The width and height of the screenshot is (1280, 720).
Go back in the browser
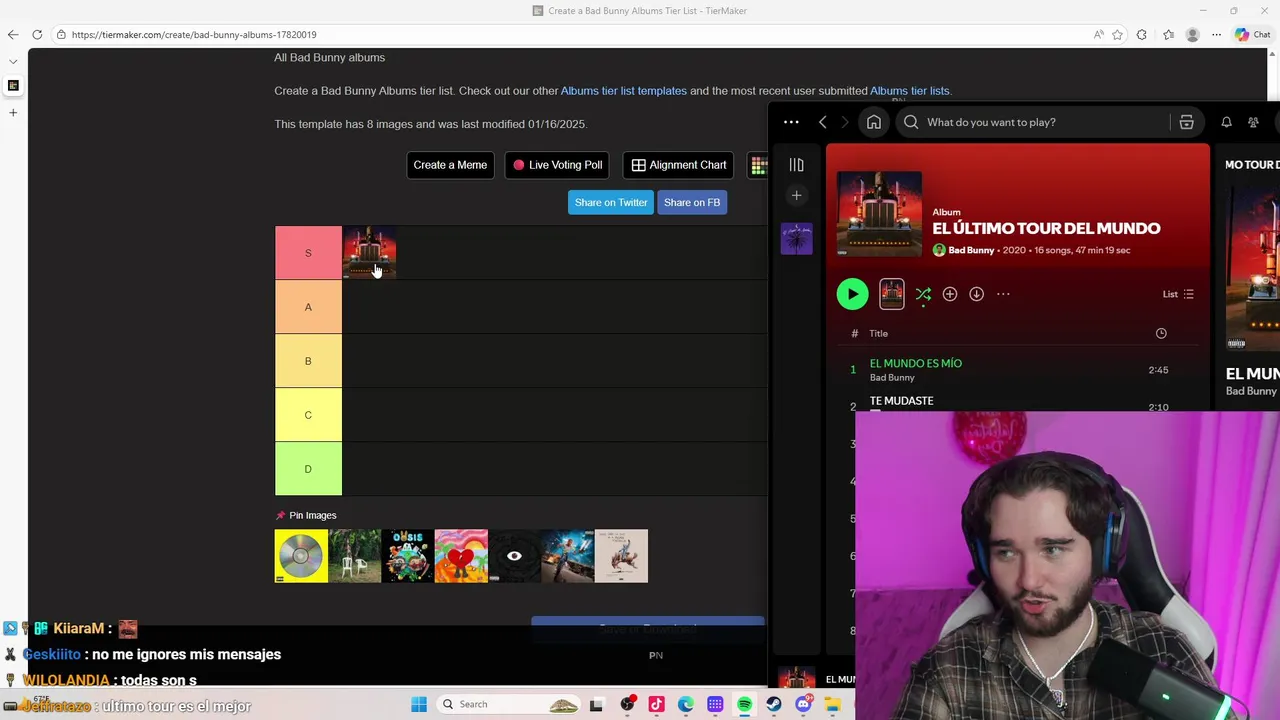click(x=13, y=35)
